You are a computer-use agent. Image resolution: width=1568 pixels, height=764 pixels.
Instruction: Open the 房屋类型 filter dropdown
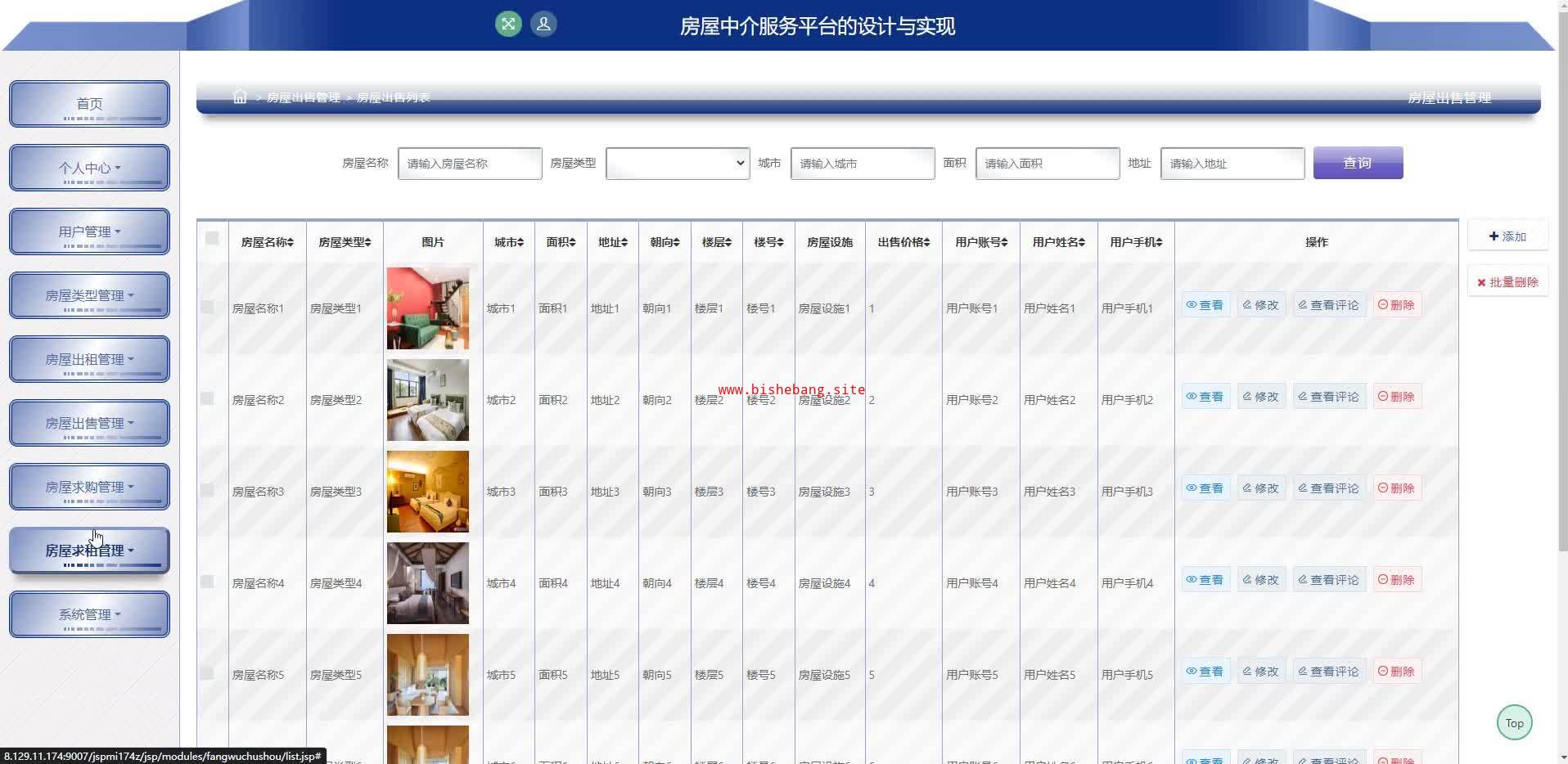click(678, 163)
